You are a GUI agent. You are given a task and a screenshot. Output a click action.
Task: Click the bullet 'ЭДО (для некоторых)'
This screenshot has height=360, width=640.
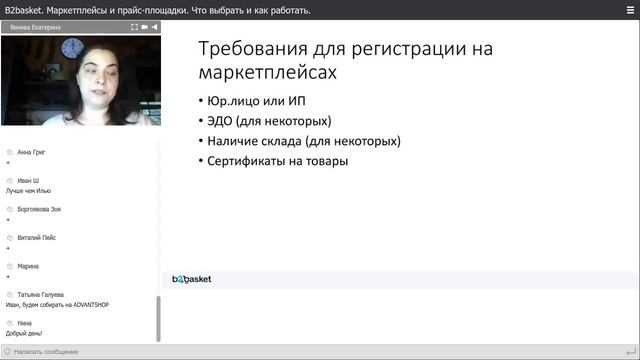(269, 121)
